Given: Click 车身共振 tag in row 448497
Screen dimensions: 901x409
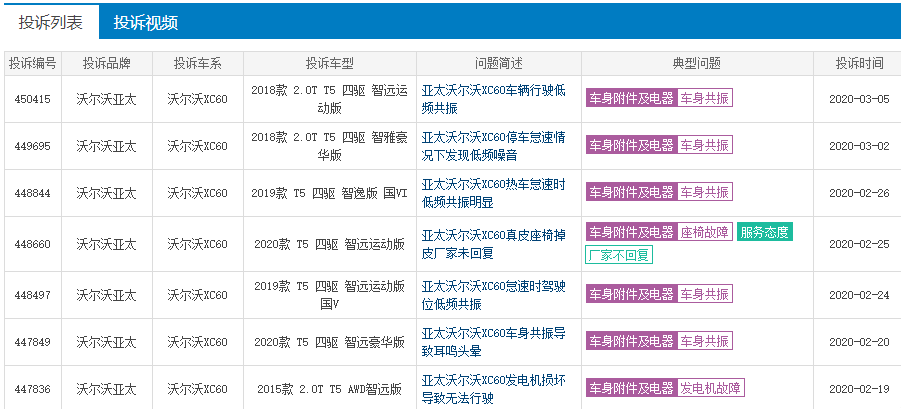Looking at the screenshot, I should coord(704,294).
